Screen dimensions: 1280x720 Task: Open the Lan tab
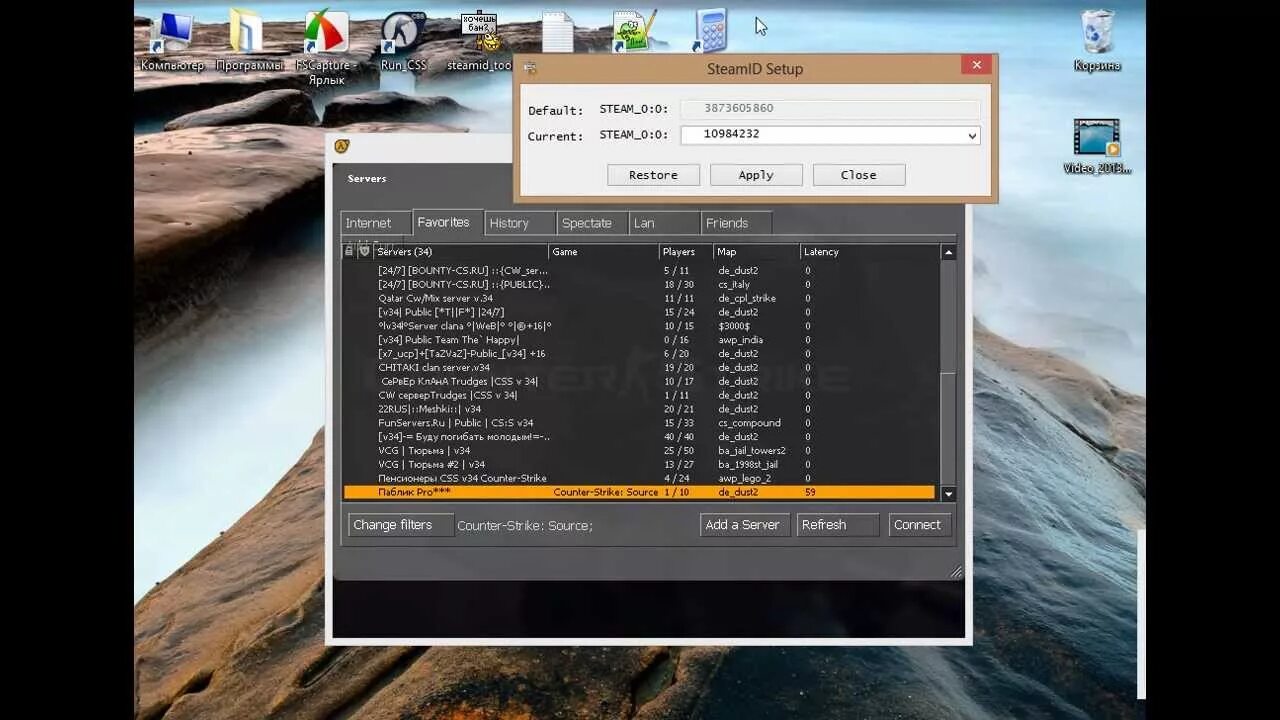coord(664,223)
